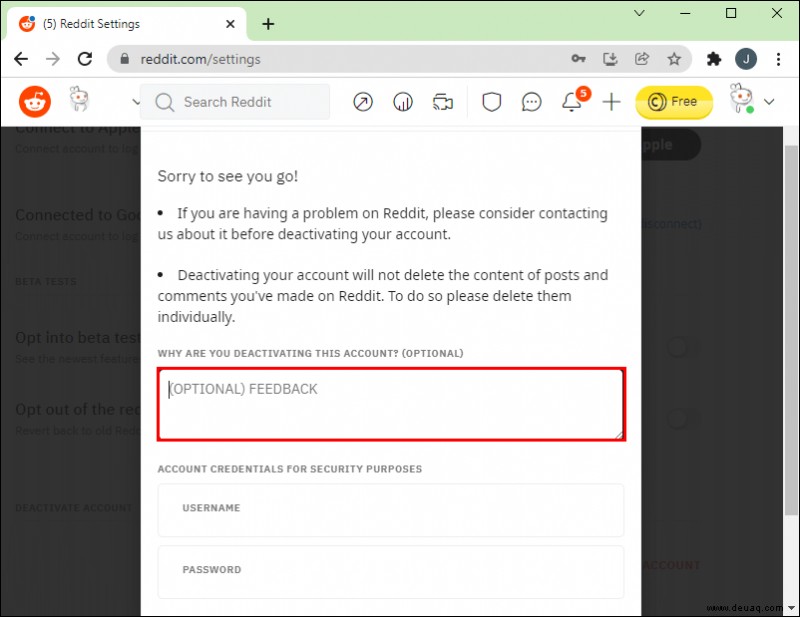Click the dimmed DEACTIVATE ACCOUNT heading

pyautogui.click(x=73, y=508)
